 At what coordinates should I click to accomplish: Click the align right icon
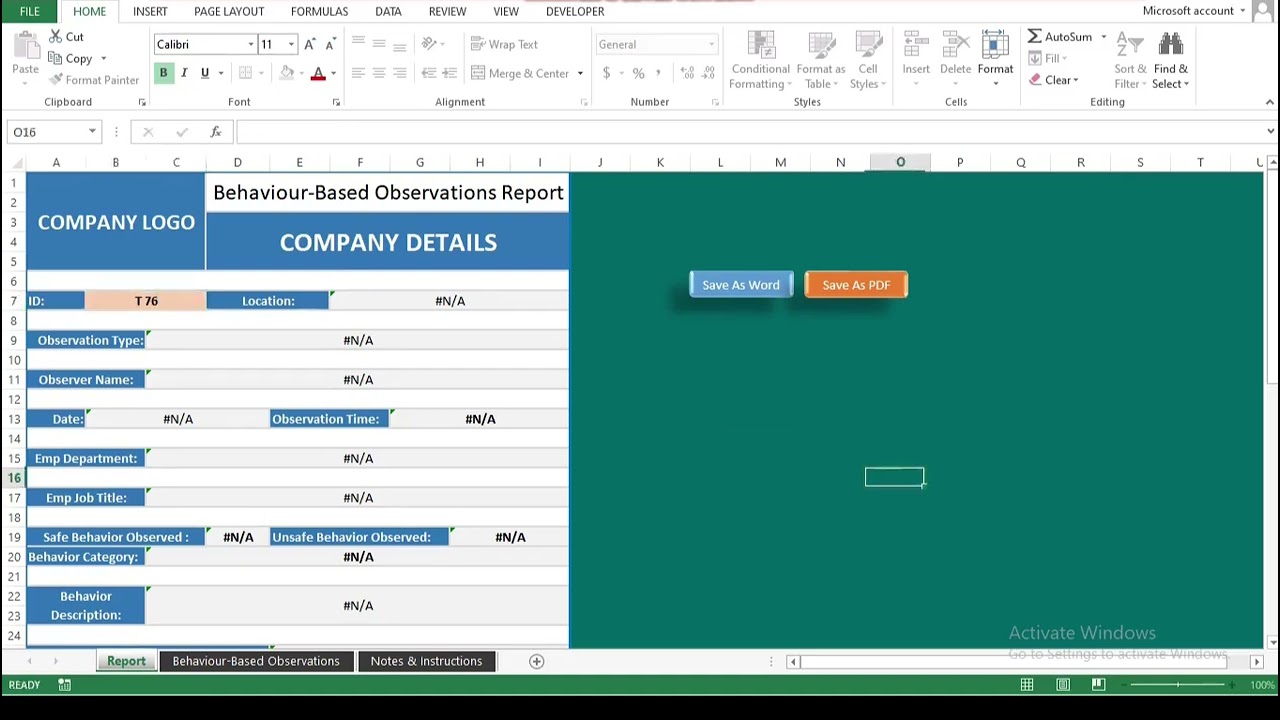point(400,73)
